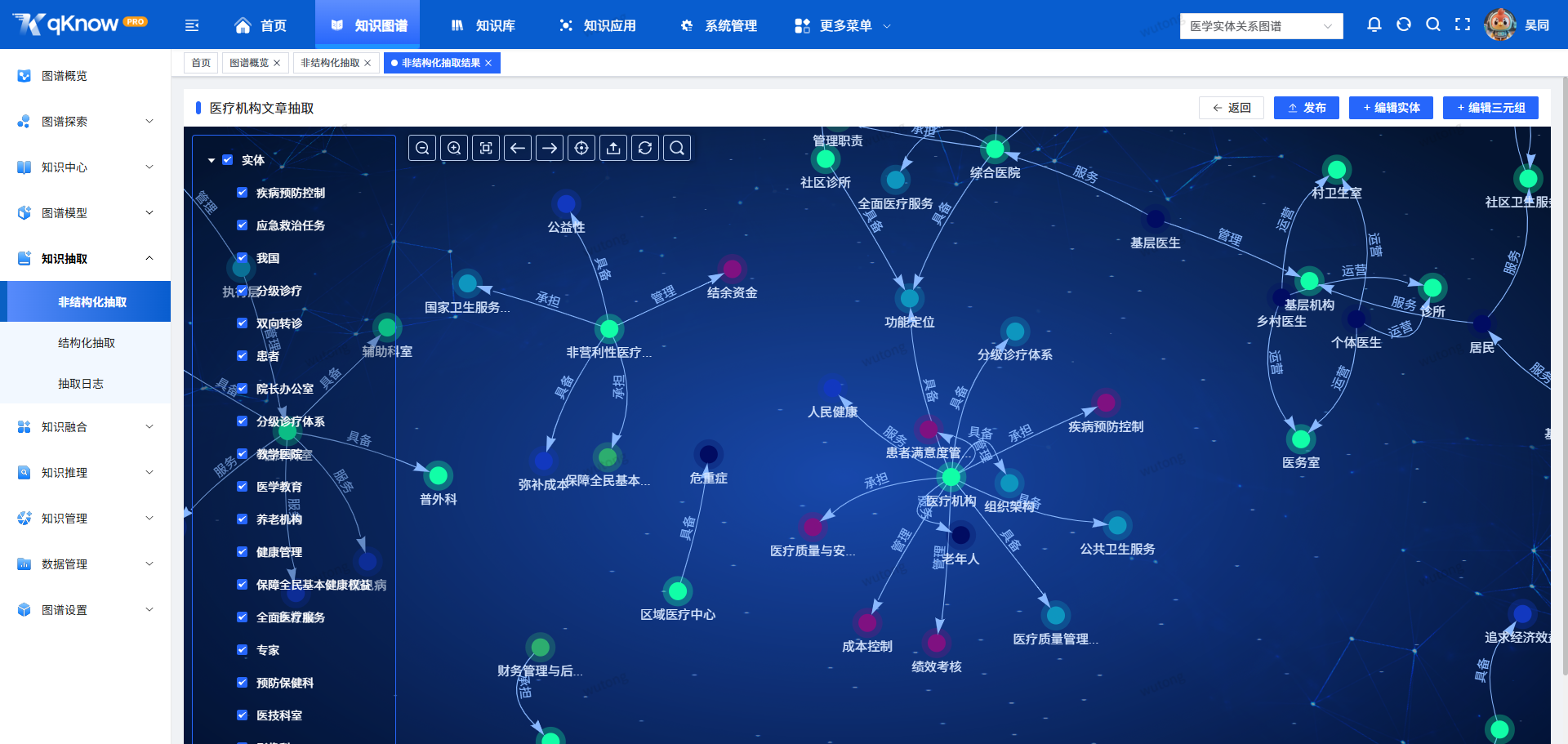
Task: Click the search graph toolbar icon
Action: pyautogui.click(x=677, y=148)
